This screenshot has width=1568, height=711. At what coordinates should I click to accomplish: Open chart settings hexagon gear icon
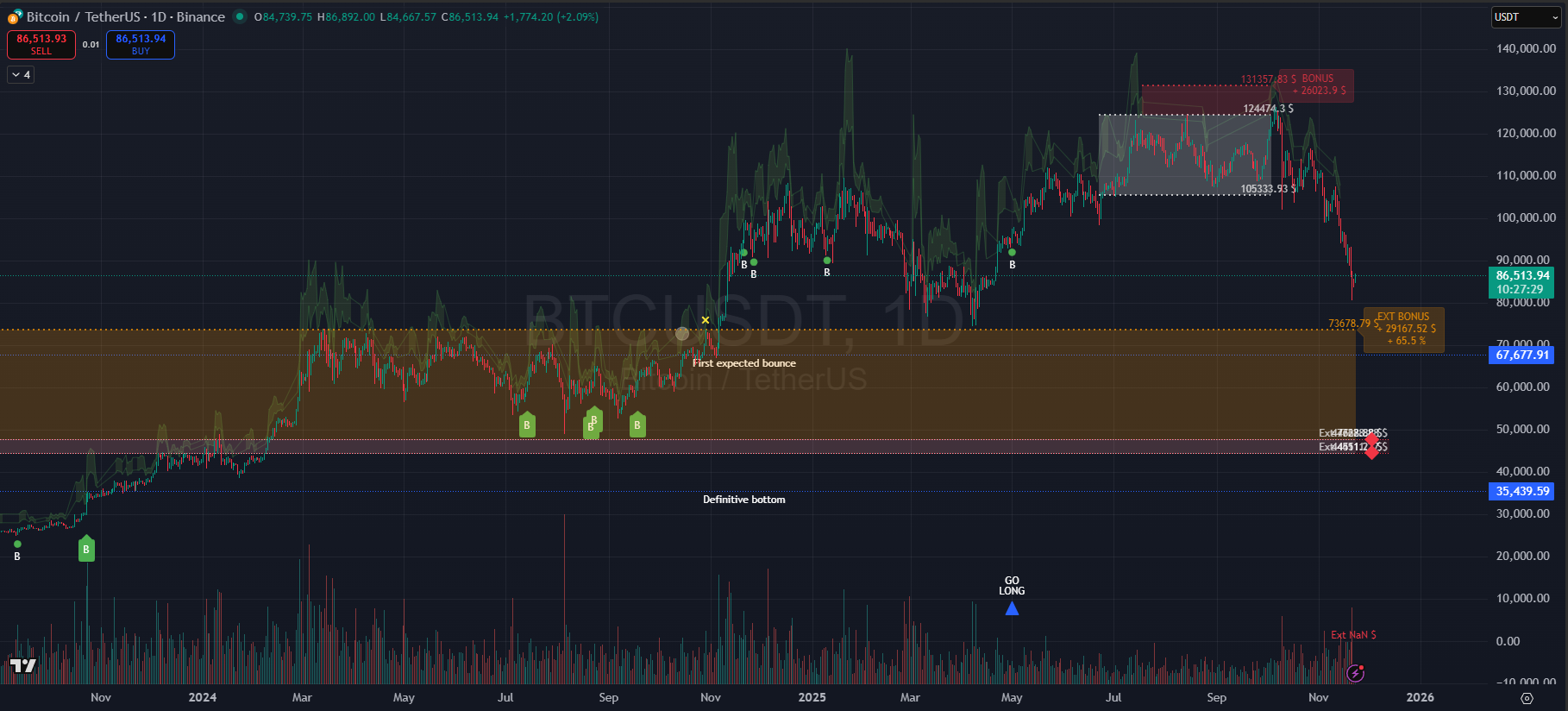point(1527,698)
